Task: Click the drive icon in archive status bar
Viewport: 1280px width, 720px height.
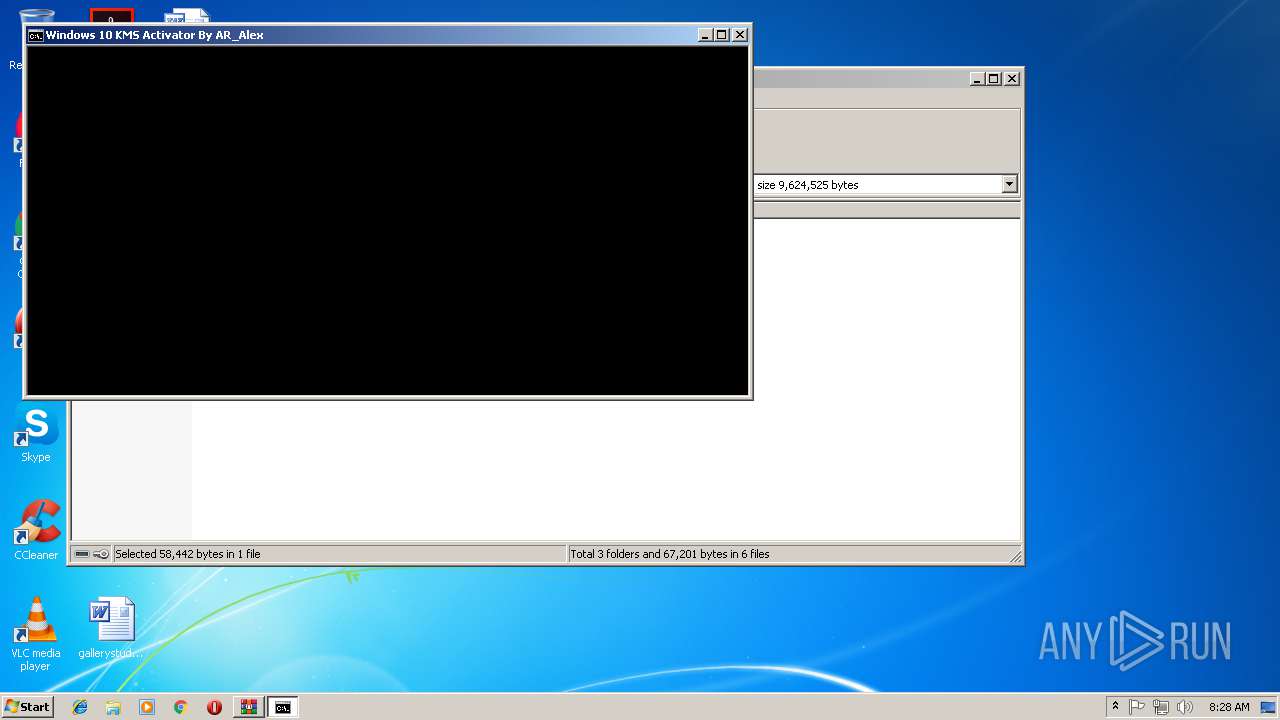Action: (x=82, y=554)
